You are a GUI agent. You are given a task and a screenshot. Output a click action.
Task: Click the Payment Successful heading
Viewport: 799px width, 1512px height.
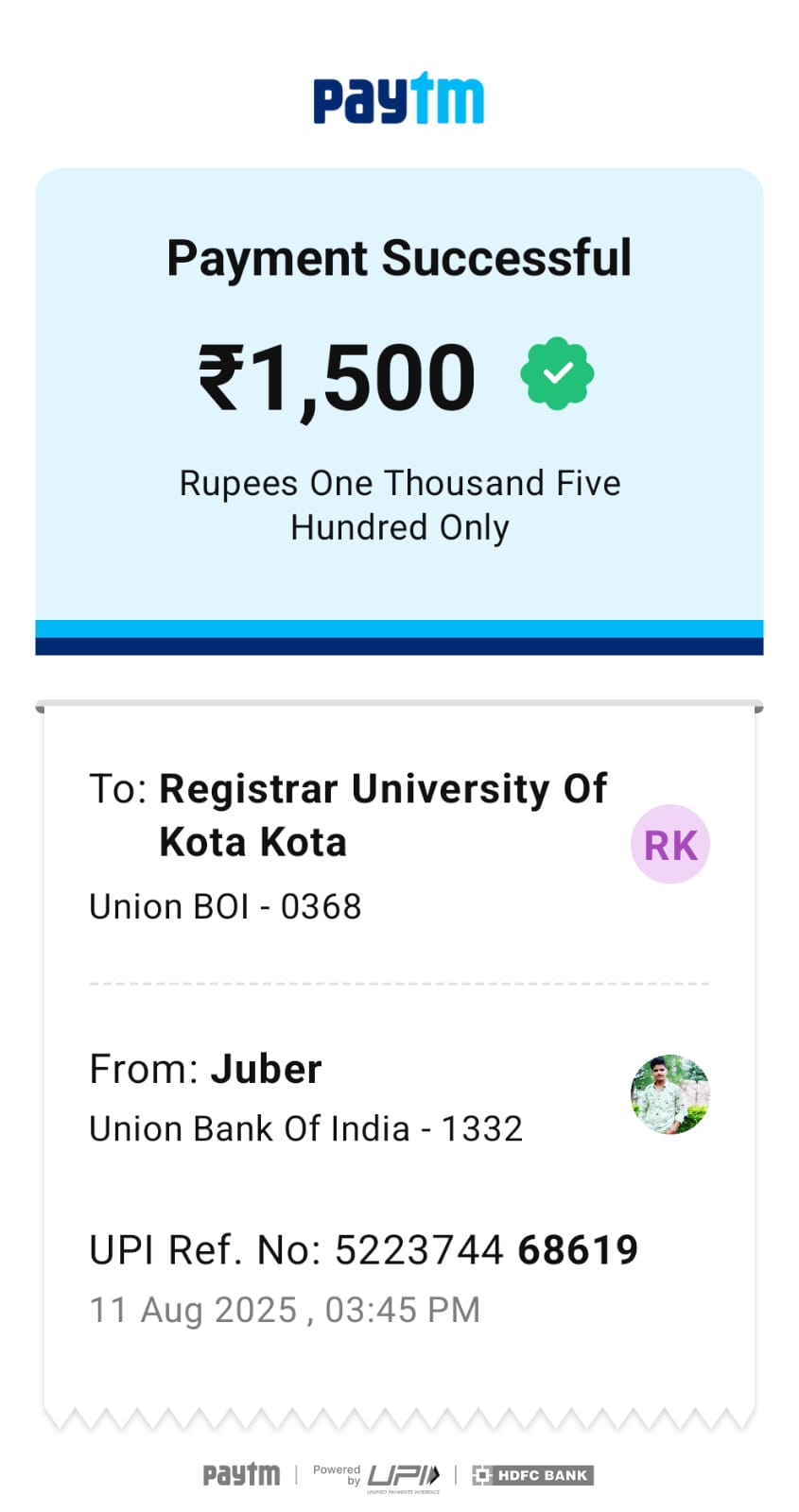398,258
